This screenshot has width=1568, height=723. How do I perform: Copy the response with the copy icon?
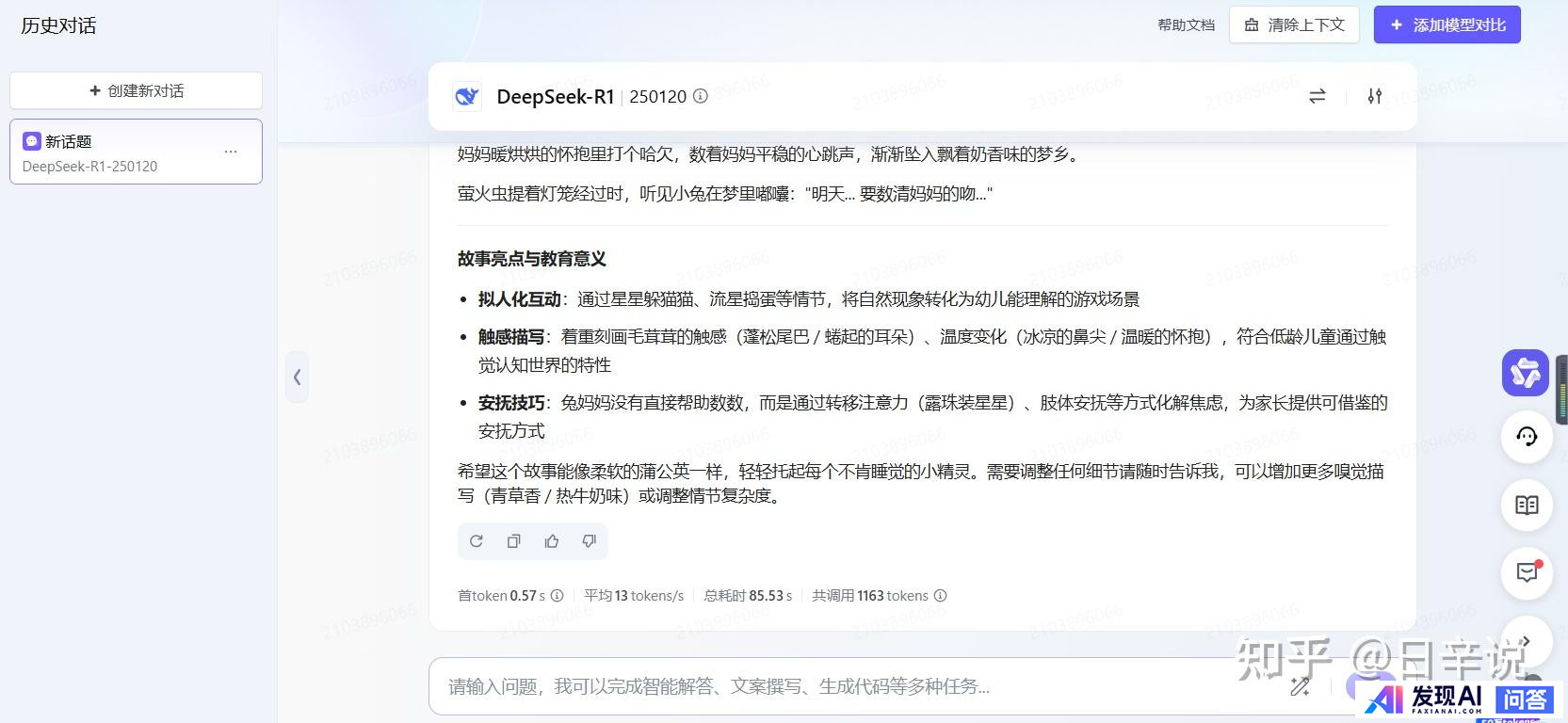(x=514, y=541)
